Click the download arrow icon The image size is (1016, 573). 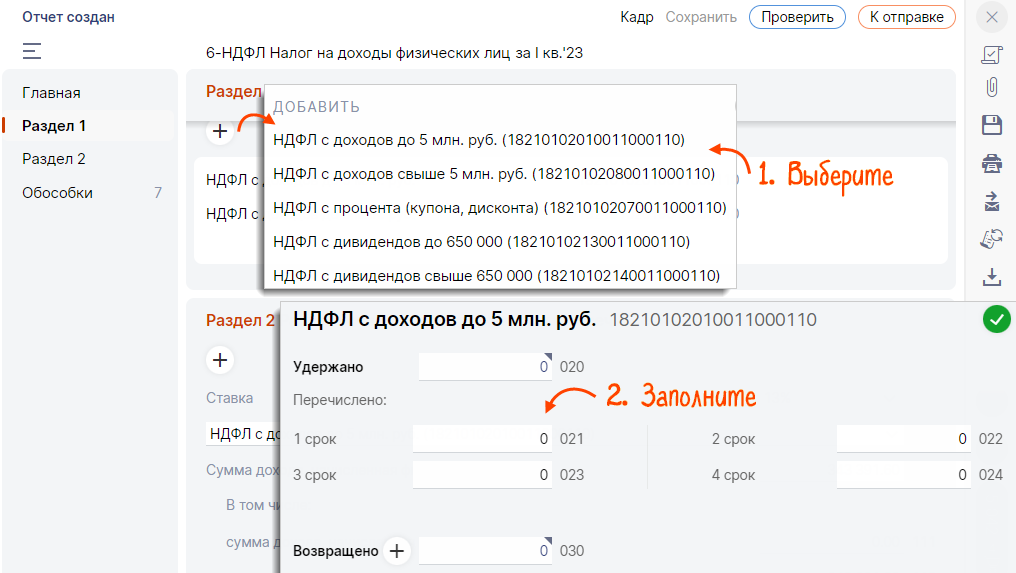click(x=991, y=276)
